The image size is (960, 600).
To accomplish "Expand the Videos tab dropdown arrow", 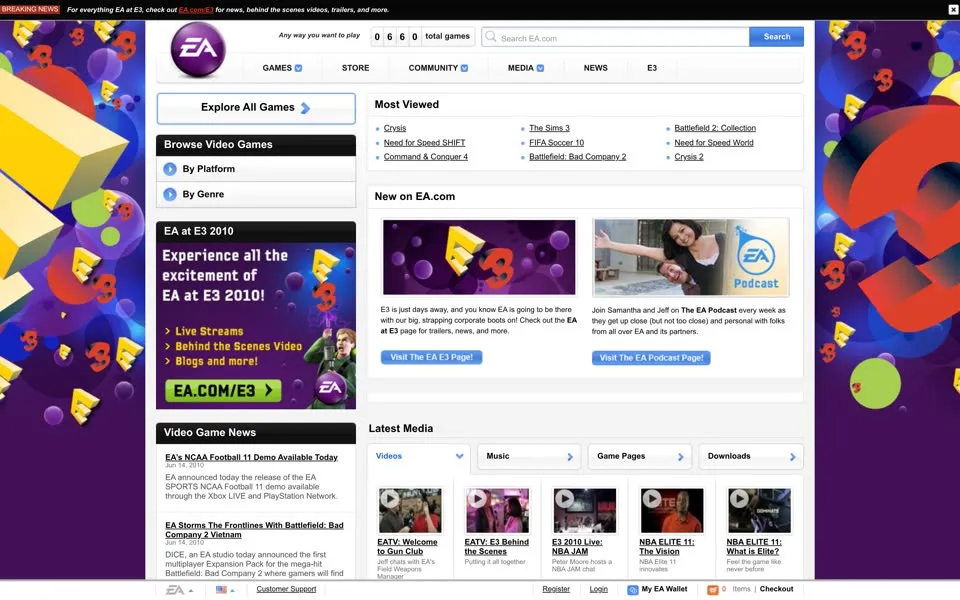I will 459,456.
